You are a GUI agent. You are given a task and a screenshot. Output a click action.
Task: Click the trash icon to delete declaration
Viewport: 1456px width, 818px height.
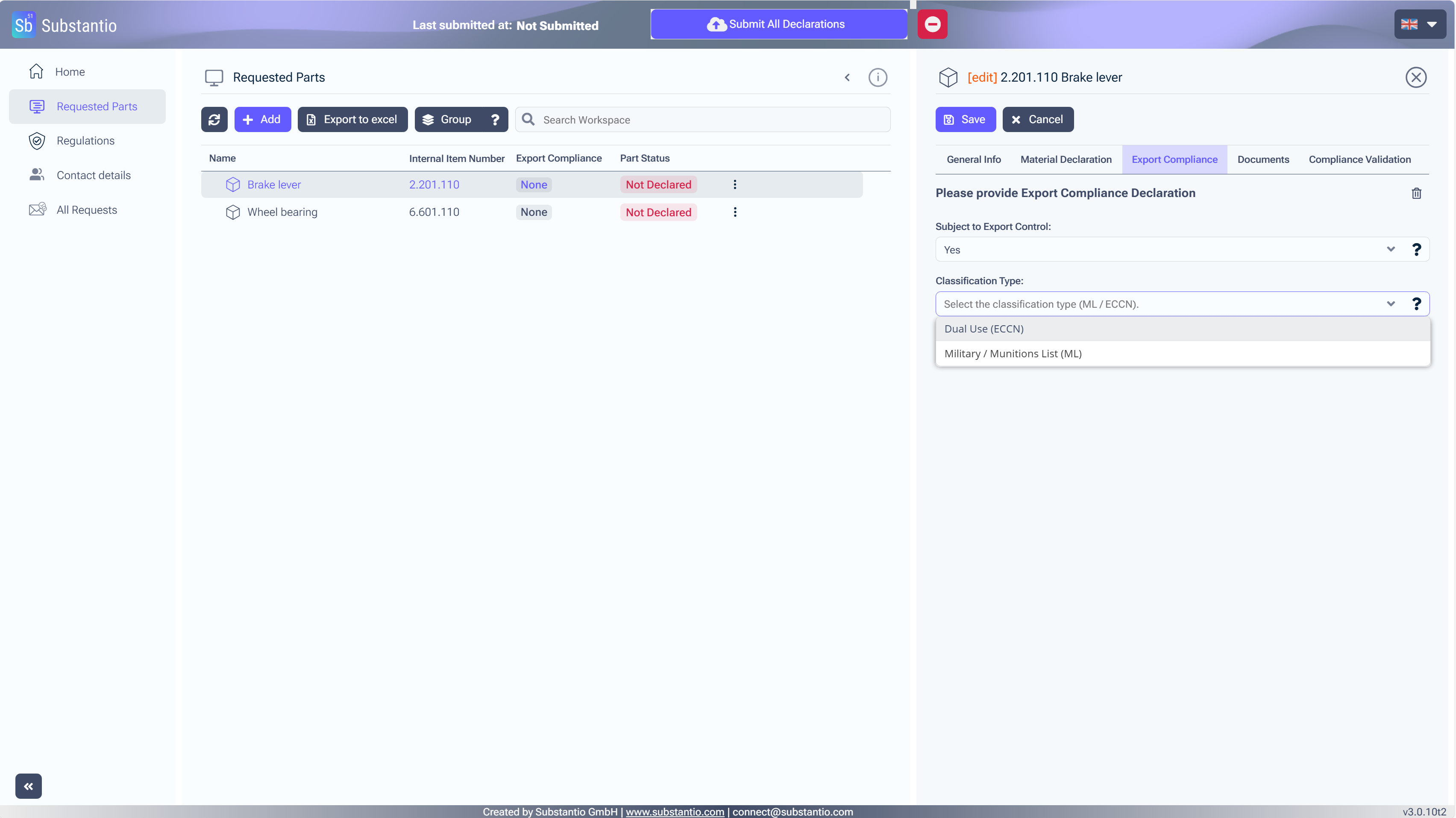1416,193
